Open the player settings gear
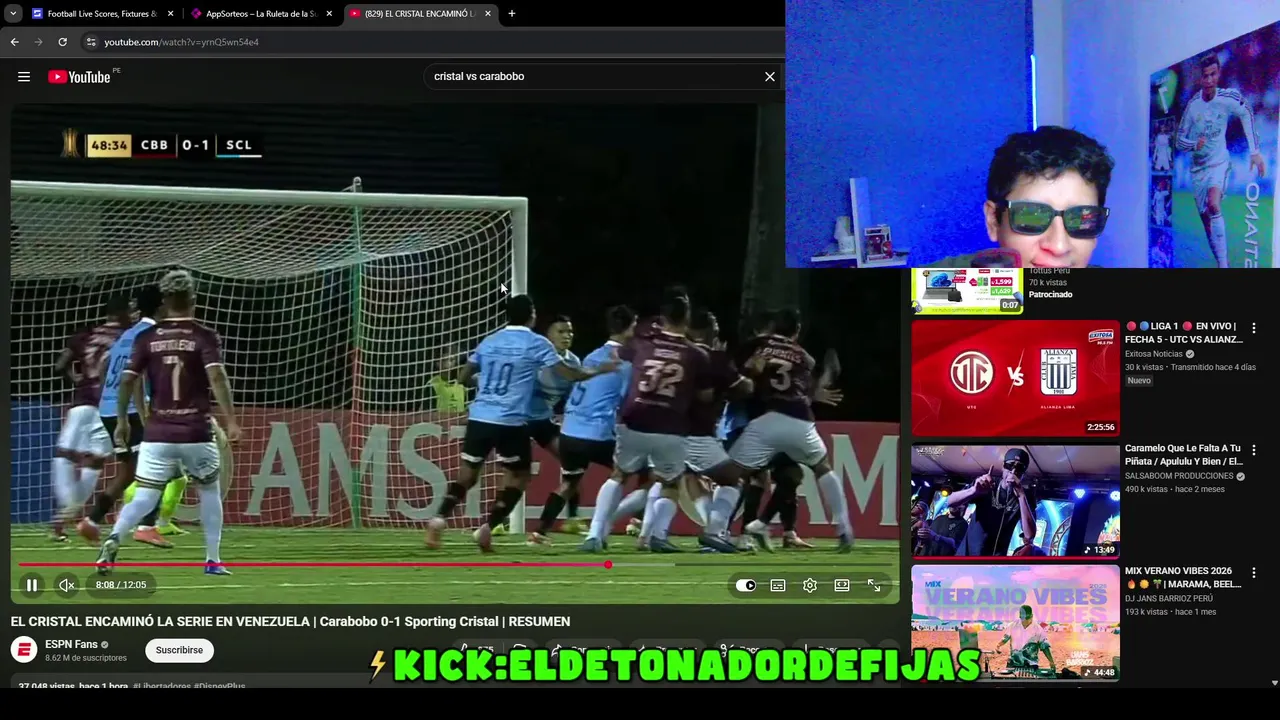1280x720 pixels. click(x=810, y=585)
